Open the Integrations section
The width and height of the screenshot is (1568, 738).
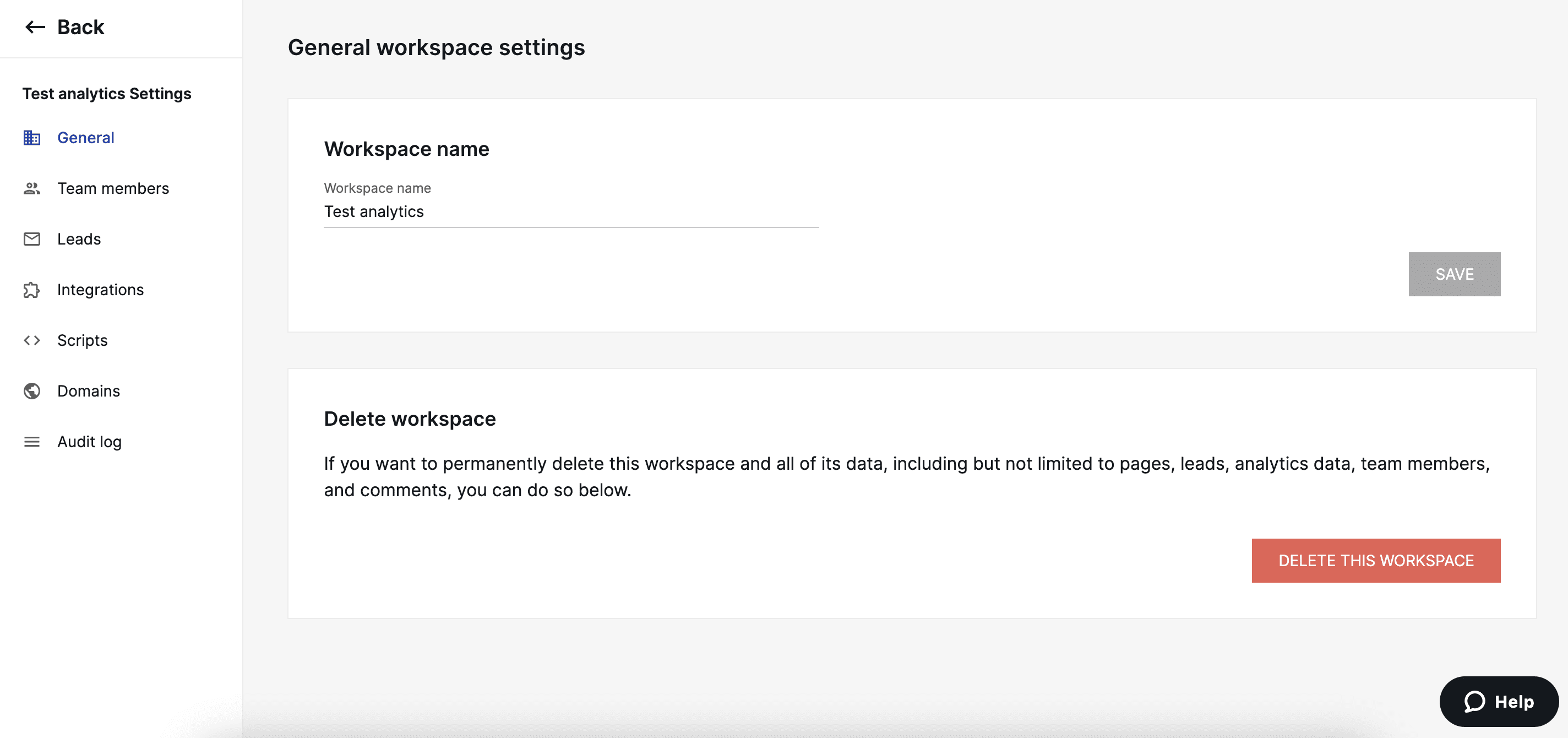click(x=100, y=290)
